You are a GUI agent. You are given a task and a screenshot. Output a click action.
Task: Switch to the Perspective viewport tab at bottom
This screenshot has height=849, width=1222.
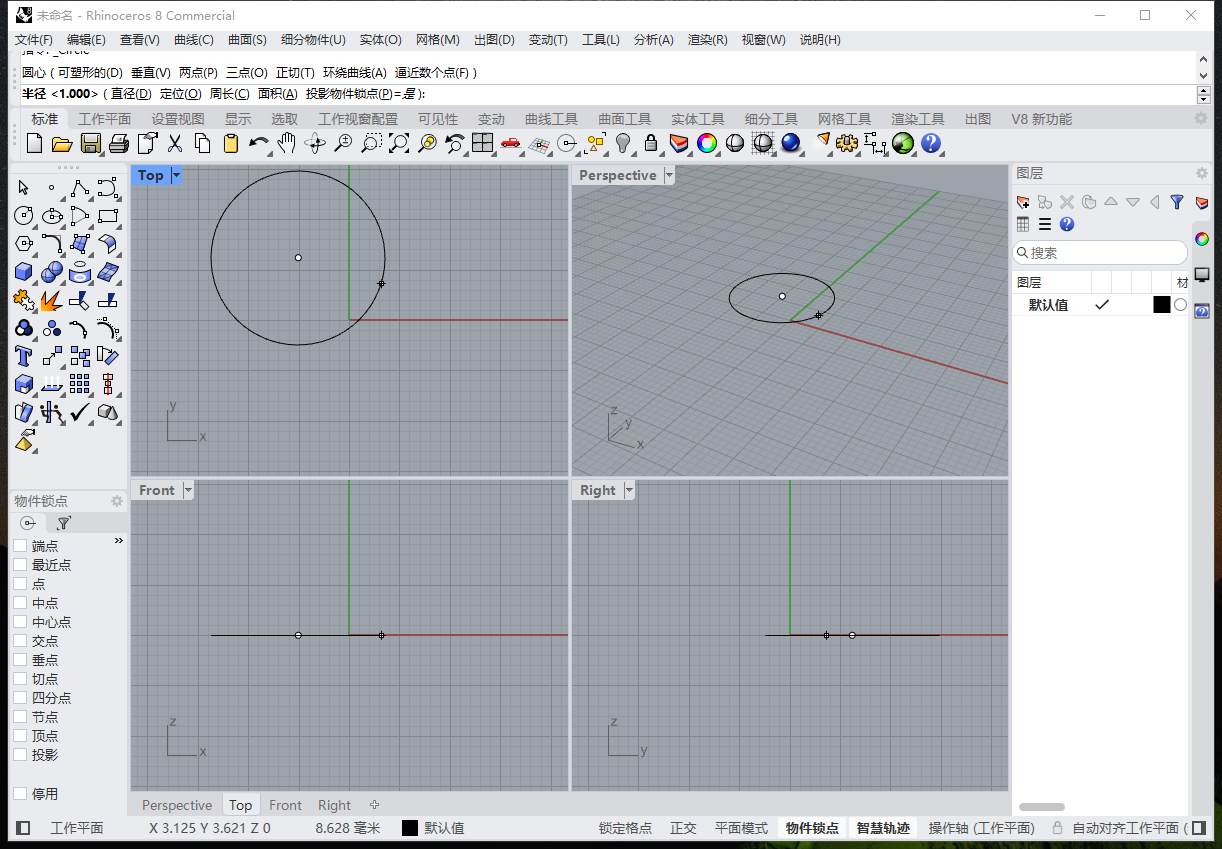(x=177, y=805)
